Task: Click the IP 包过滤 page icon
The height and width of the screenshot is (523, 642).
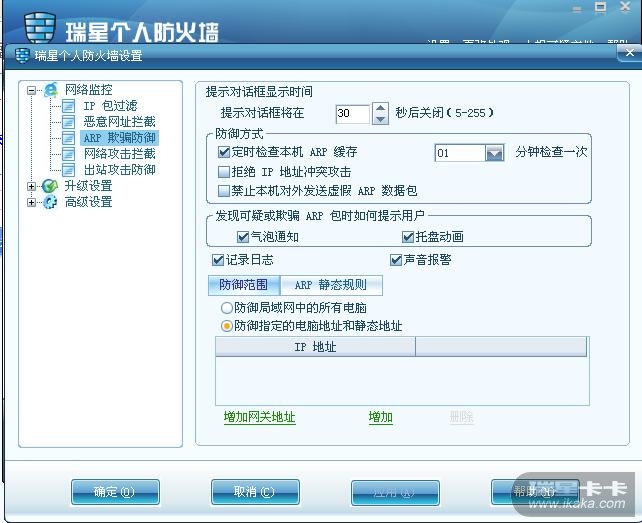Action: coord(68,106)
